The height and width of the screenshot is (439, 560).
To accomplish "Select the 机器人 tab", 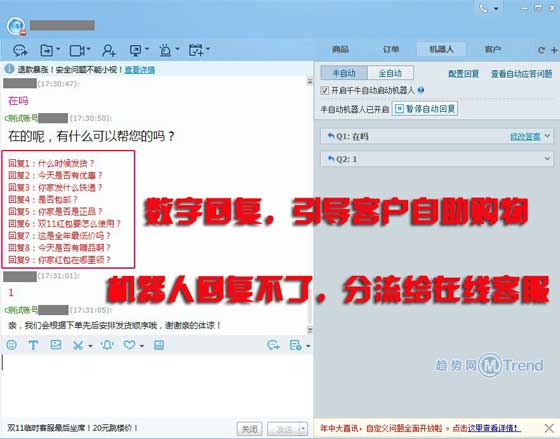I will (441, 49).
